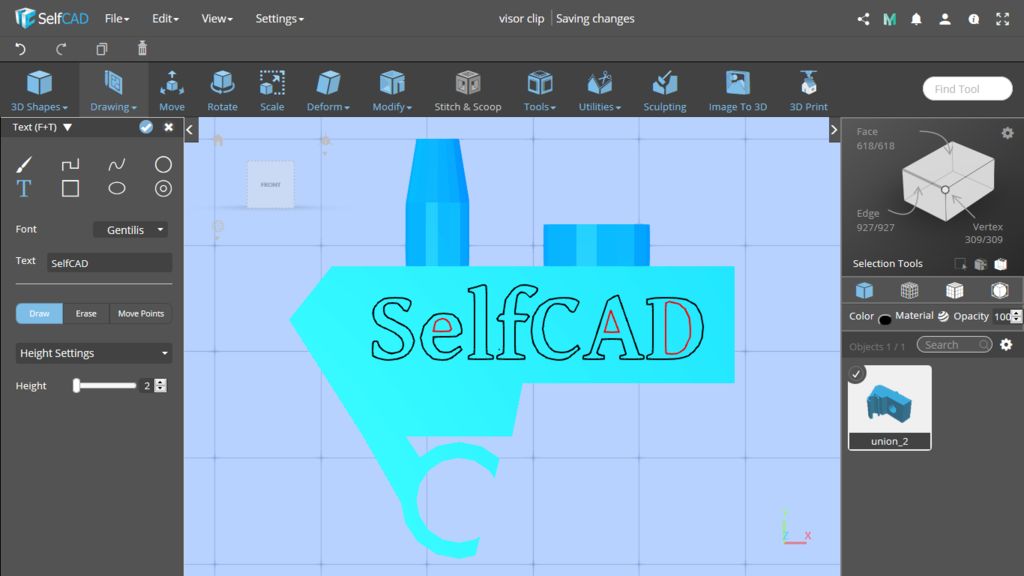Select the spline curve drawing tool
Viewport: 1024px width, 576px height.
tap(117, 164)
